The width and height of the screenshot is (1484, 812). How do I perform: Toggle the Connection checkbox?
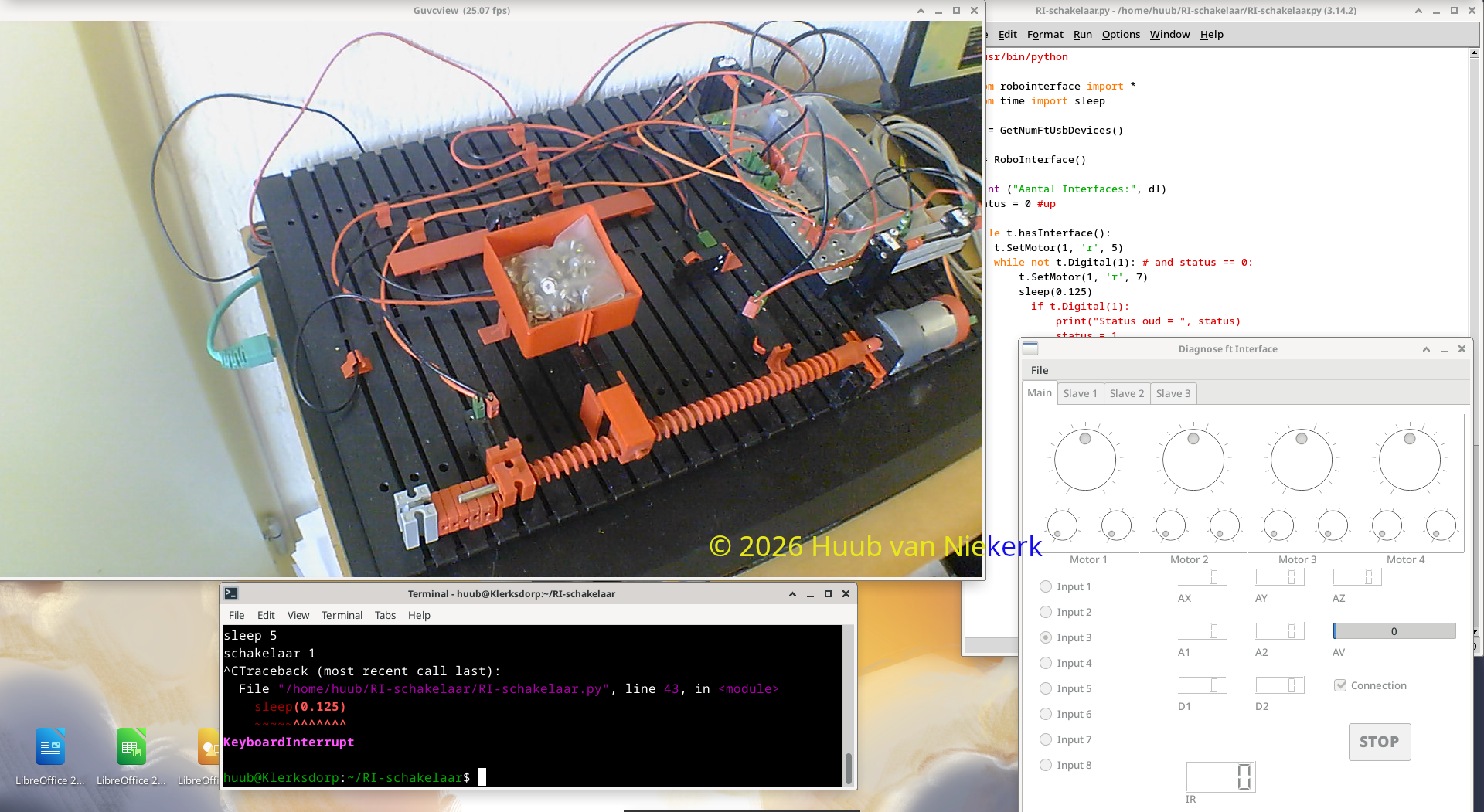pyautogui.click(x=1340, y=685)
